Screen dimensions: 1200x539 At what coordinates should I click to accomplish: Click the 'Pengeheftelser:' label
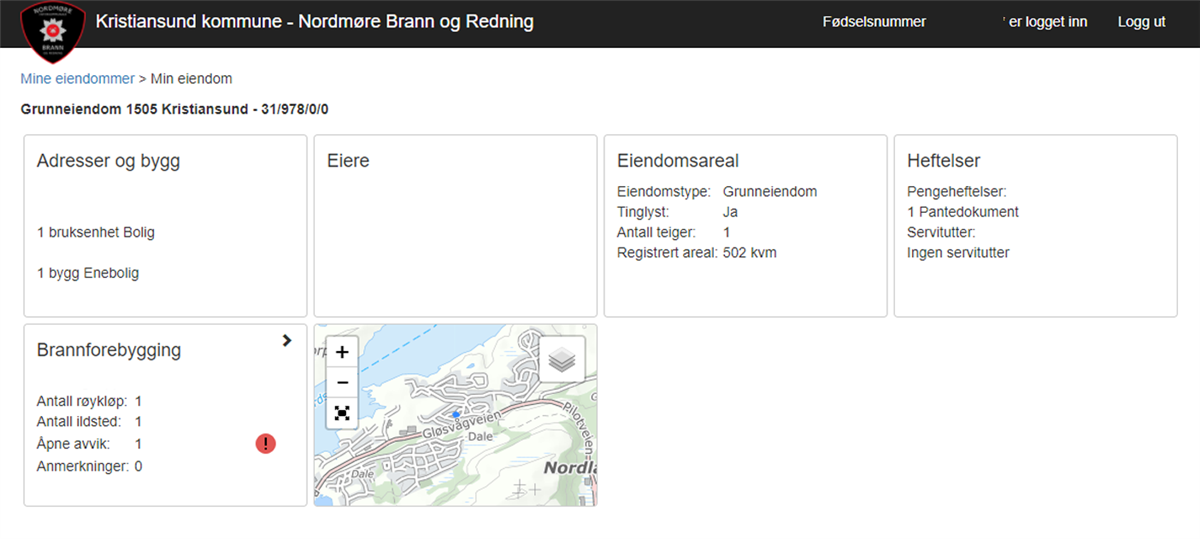[x=956, y=191]
